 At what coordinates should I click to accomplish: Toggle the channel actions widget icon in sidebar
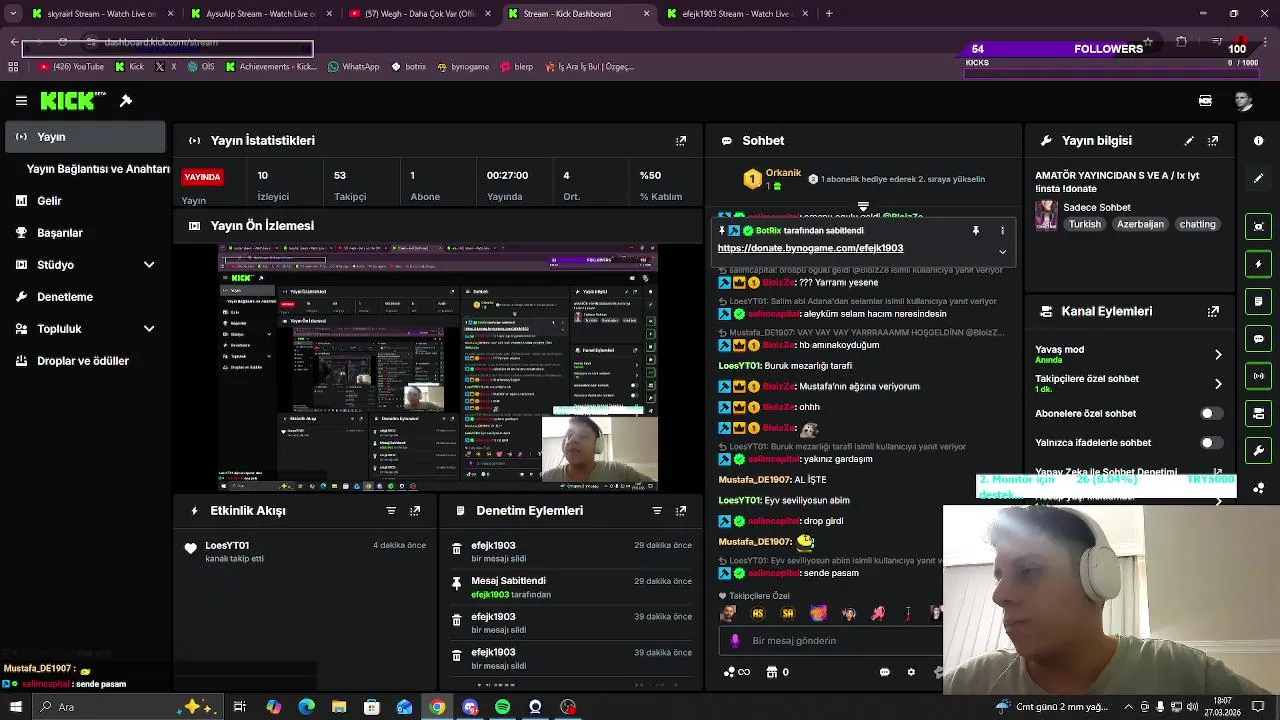(x=1258, y=414)
